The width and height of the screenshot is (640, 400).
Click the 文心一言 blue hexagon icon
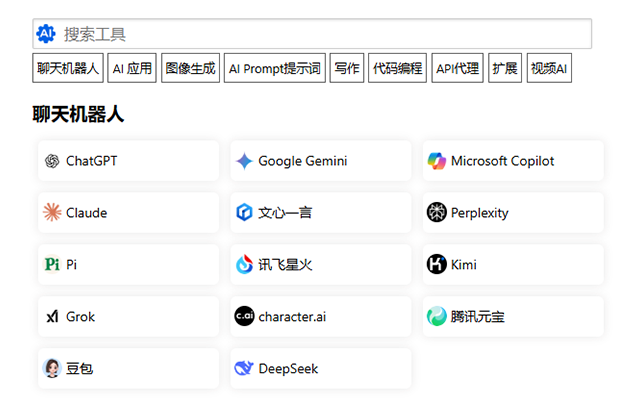[x=244, y=213]
